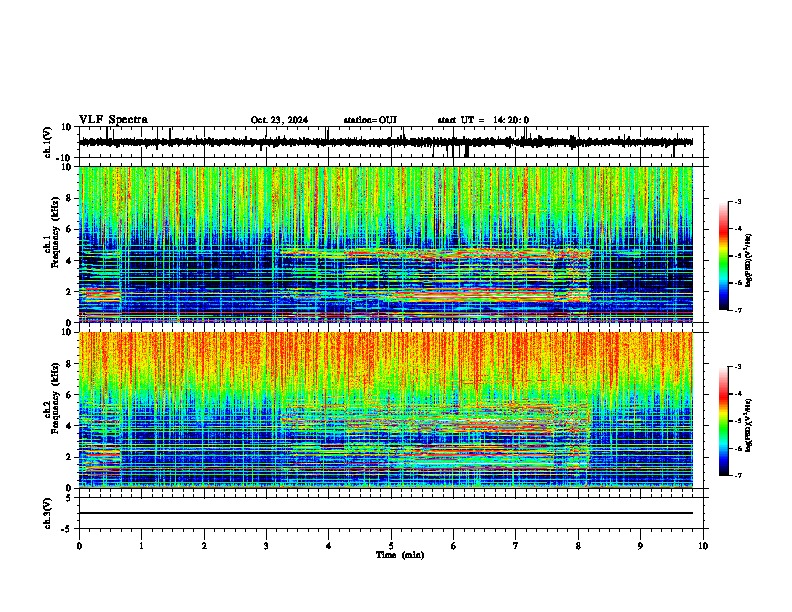This screenshot has width=792, height=612.
Task: Click the '8' kHz tick on ch.2 spectrogram
Action: [70, 364]
